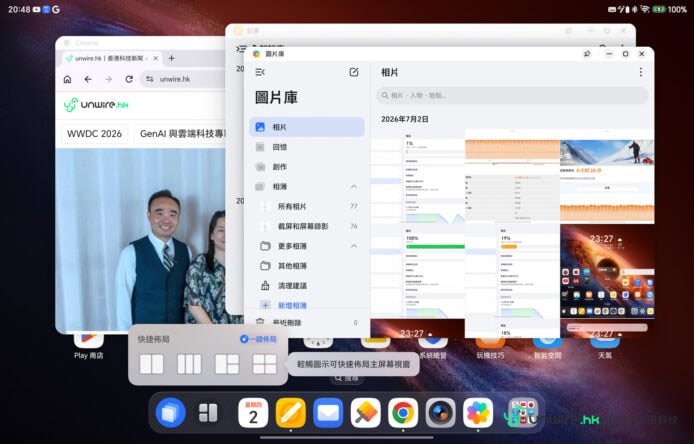Viewport: 694px width, 444px height.
Task: Click 新增相簿 to add an album
Action: pos(292,305)
